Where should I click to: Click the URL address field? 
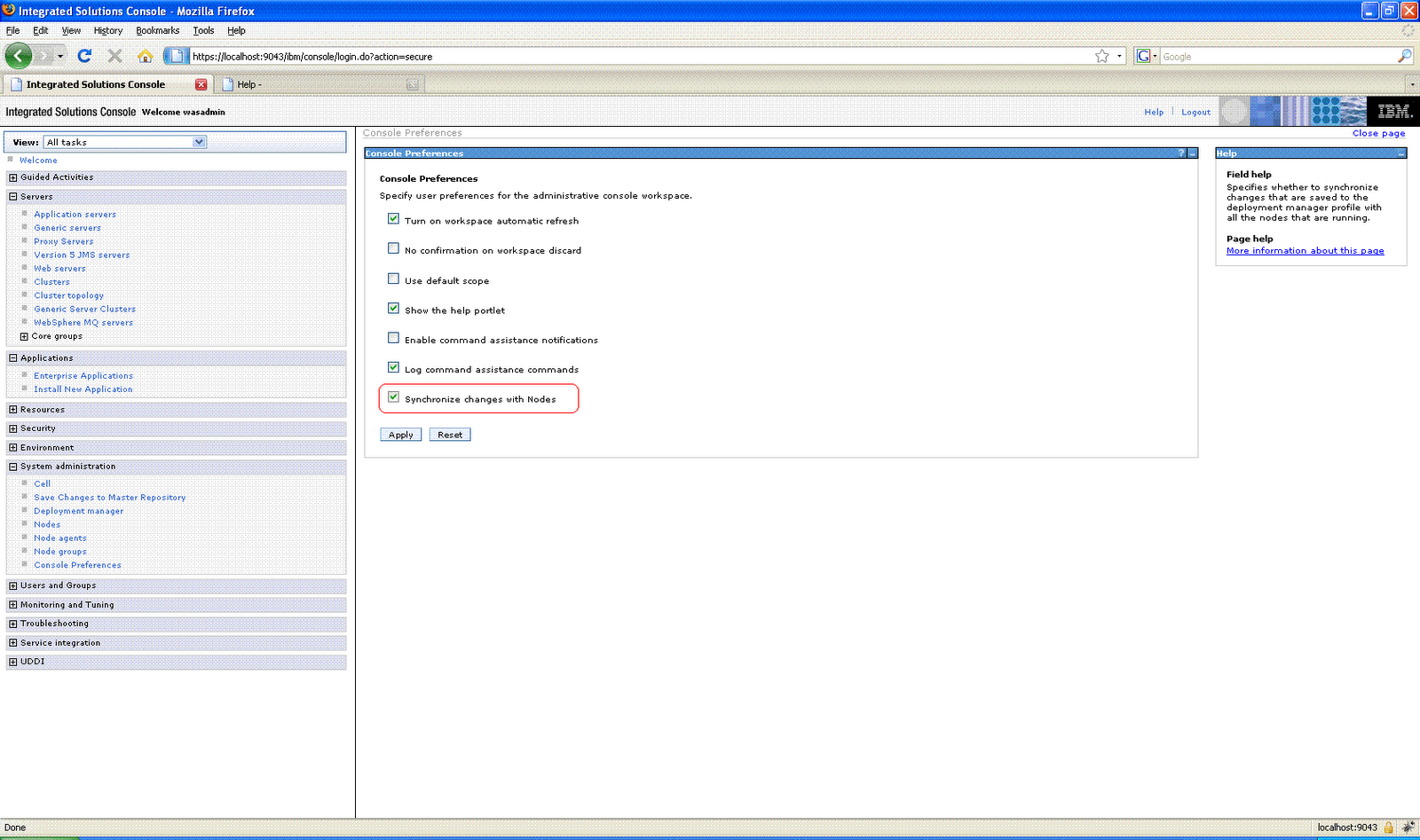[x=639, y=56]
